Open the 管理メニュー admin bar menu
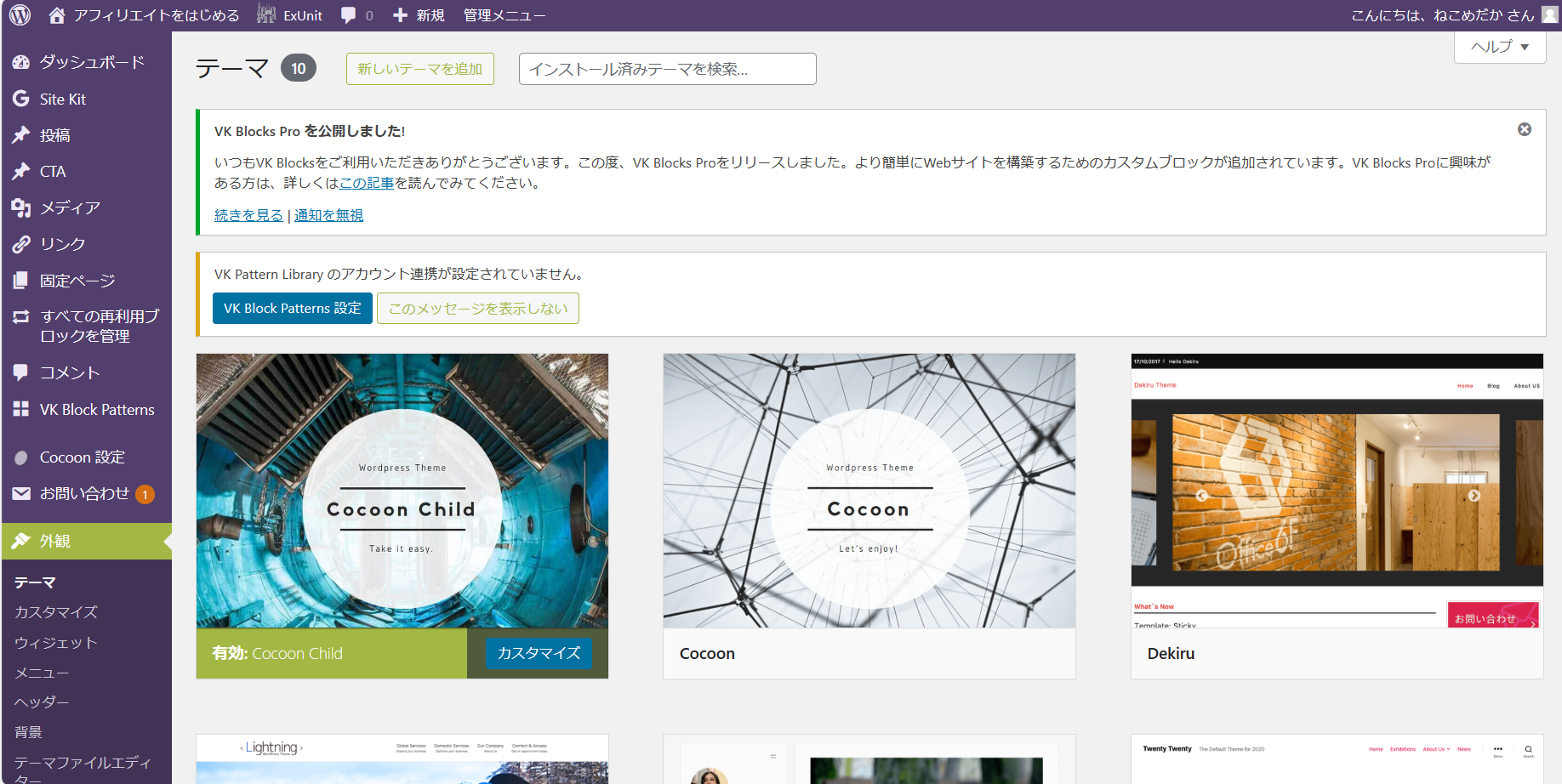The width and height of the screenshot is (1562, 784). (x=504, y=15)
